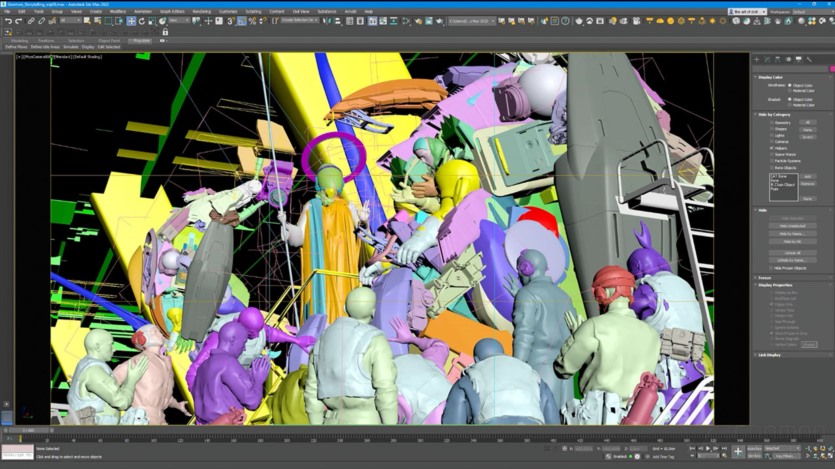Activate the Select and Move tool

point(131,21)
